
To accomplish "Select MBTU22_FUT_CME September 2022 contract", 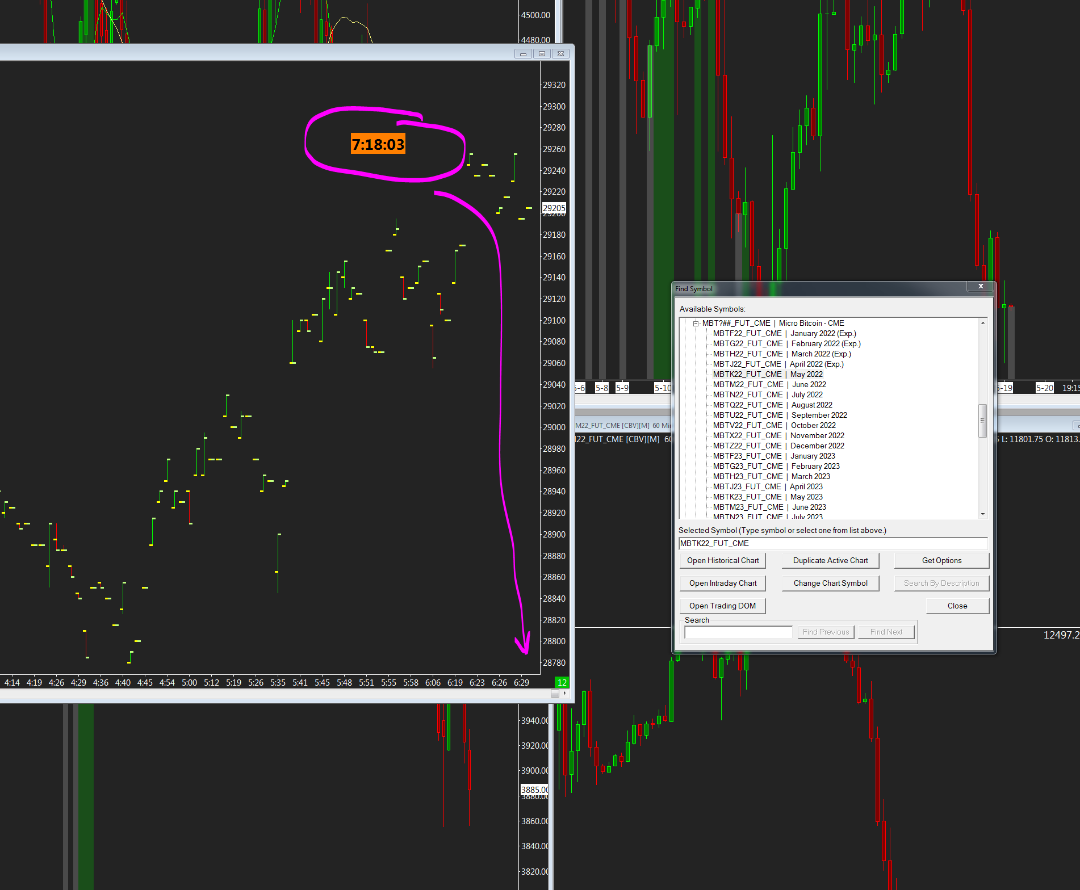I will pos(780,415).
